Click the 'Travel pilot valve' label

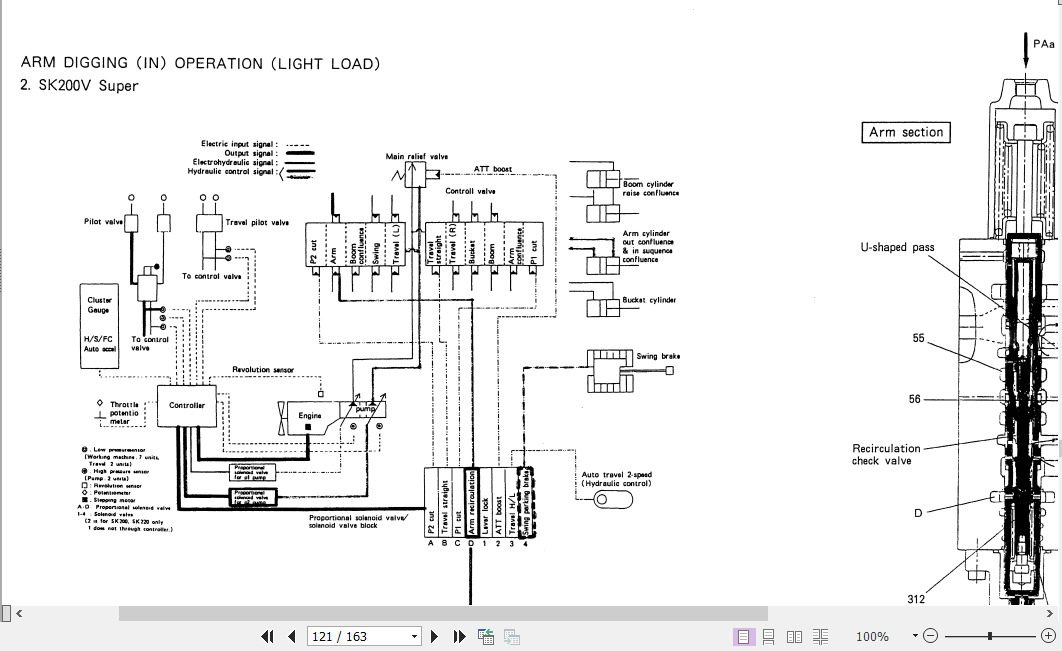pyautogui.click(x=257, y=222)
